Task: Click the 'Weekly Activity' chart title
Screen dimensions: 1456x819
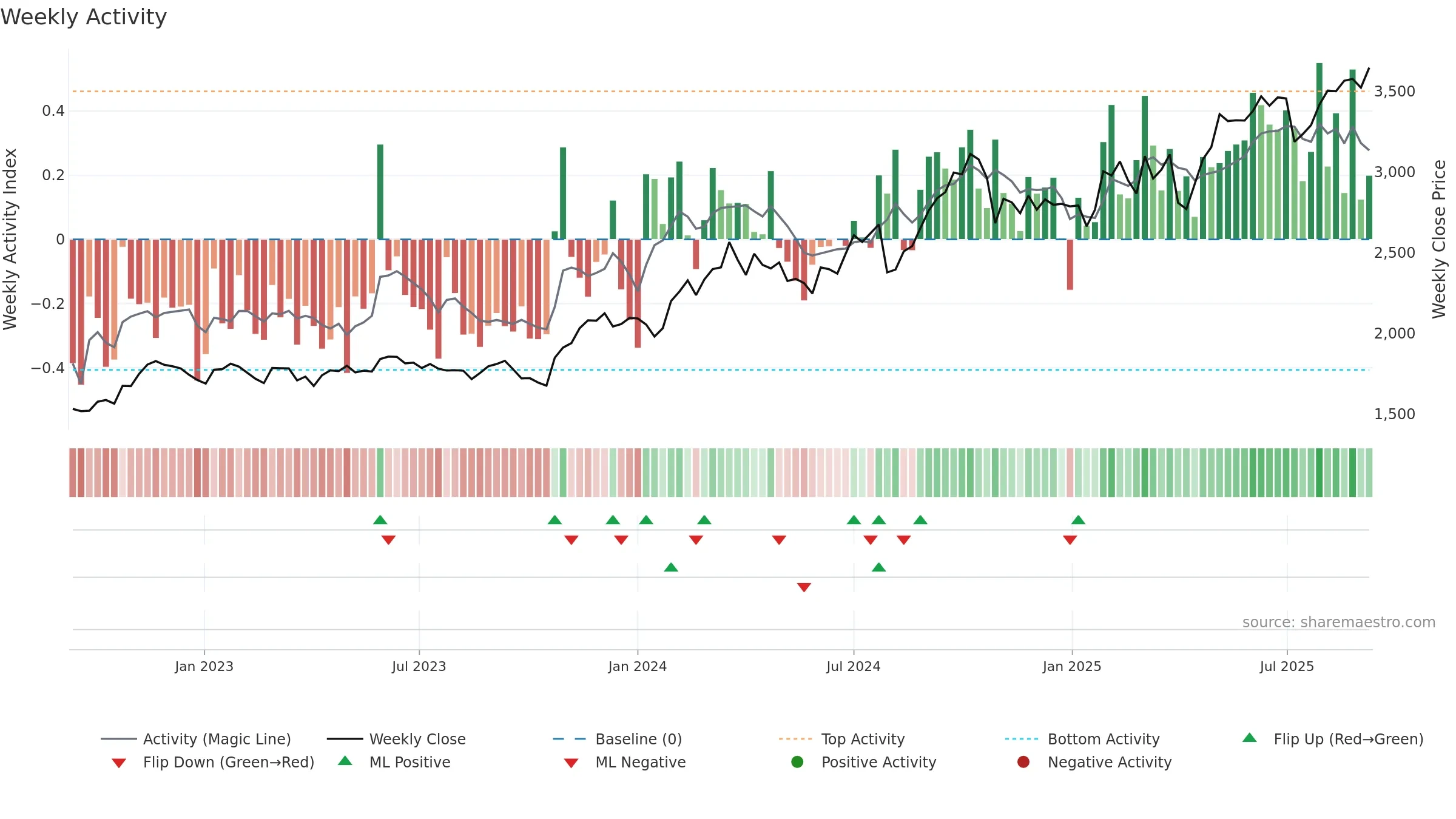Action: pos(84,17)
